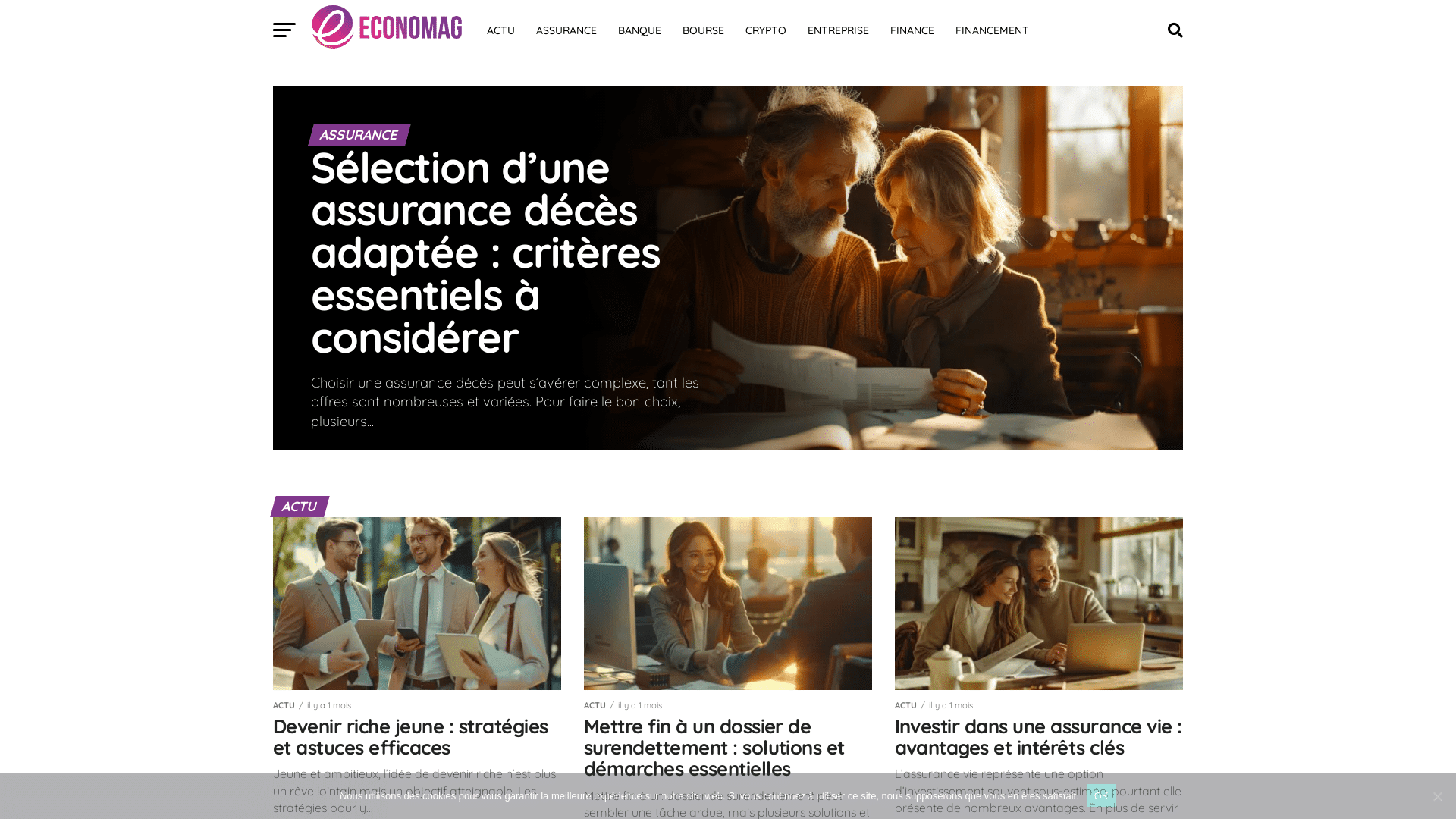
Task: Click the couple with laptop thumbnail
Action: click(x=1039, y=604)
